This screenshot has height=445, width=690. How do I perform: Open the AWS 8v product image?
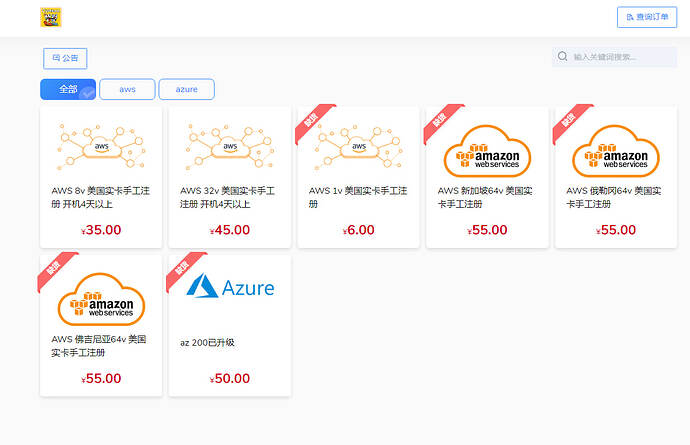point(101,147)
